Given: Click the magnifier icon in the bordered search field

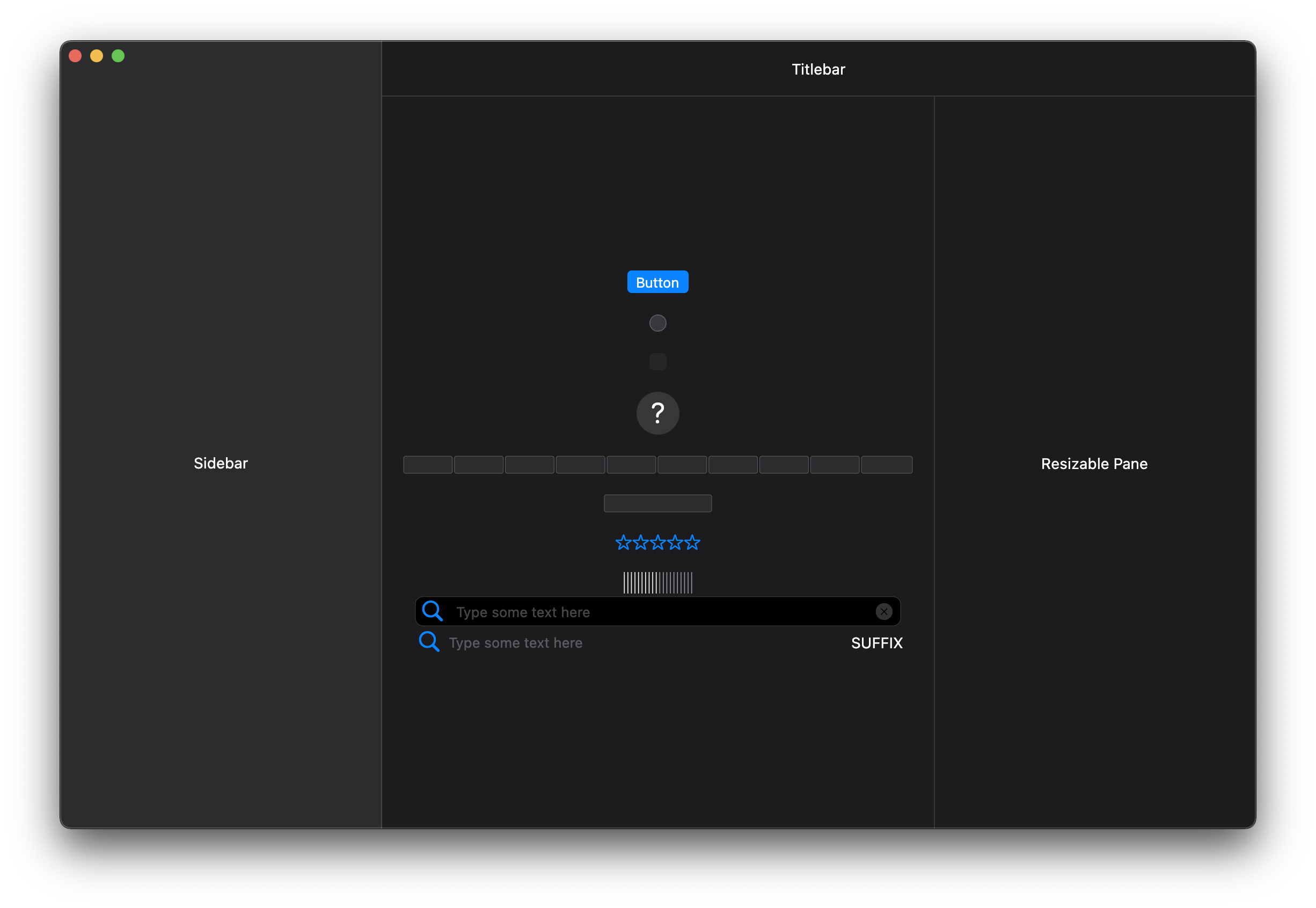Looking at the screenshot, I should (433, 612).
